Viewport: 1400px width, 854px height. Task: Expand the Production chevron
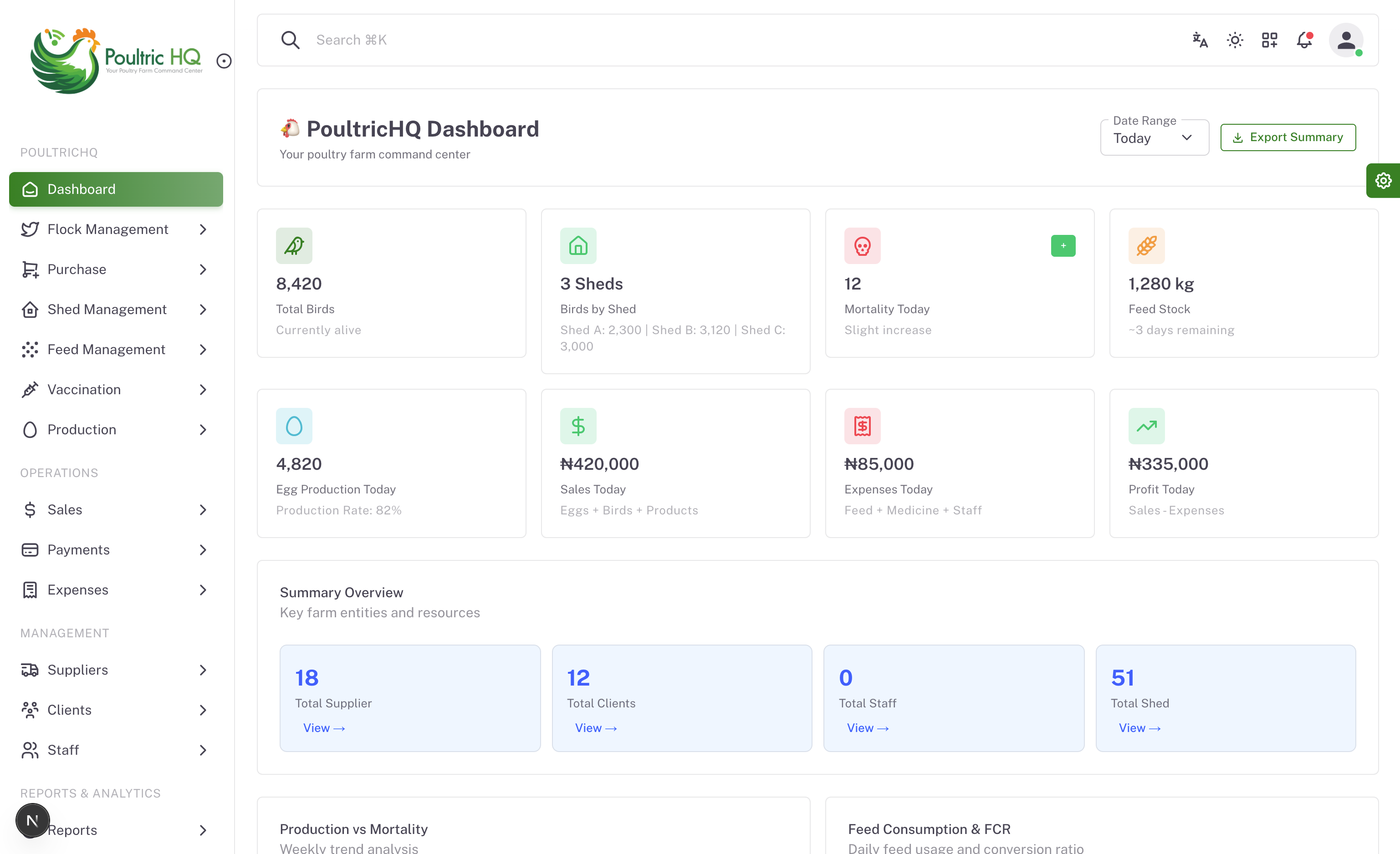pyautogui.click(x=203, y=429)
